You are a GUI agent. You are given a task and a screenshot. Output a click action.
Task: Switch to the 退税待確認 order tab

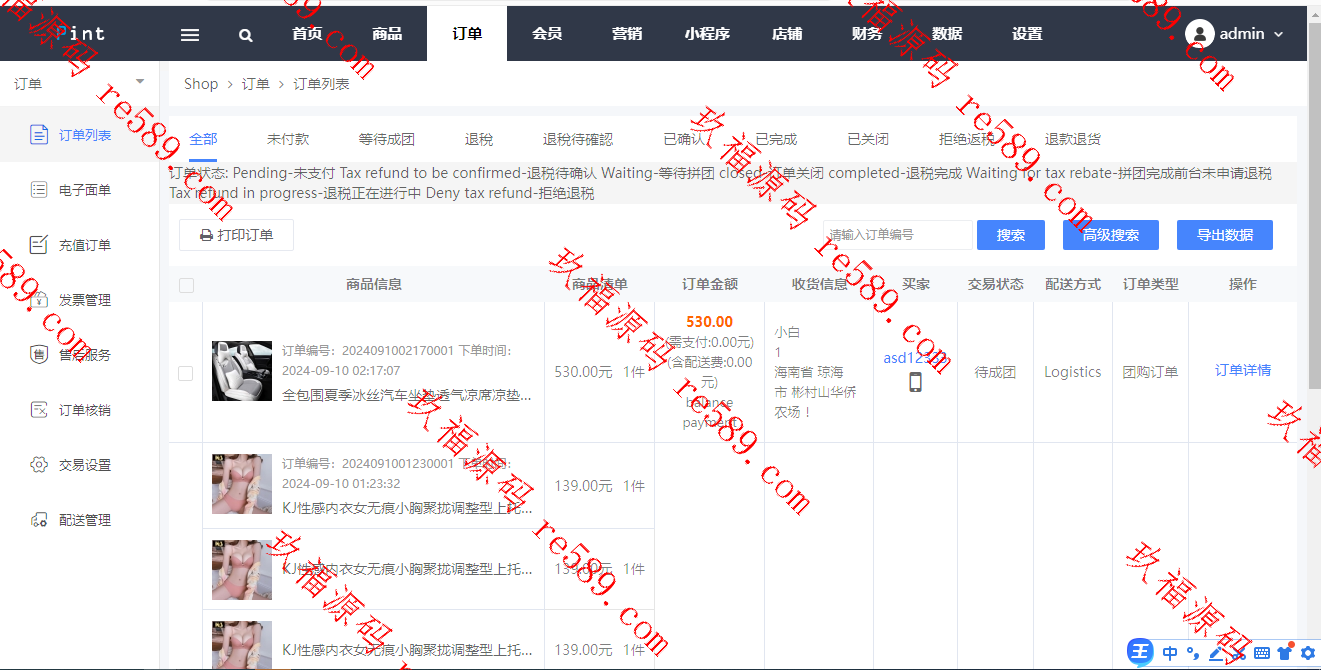coord(578,140)
